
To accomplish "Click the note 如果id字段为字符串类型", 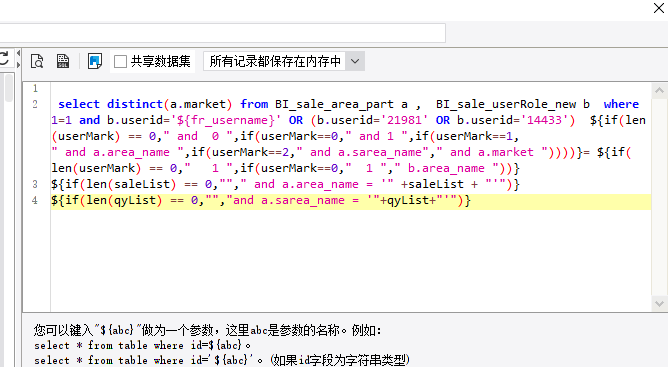I will (x=340, y=360).
